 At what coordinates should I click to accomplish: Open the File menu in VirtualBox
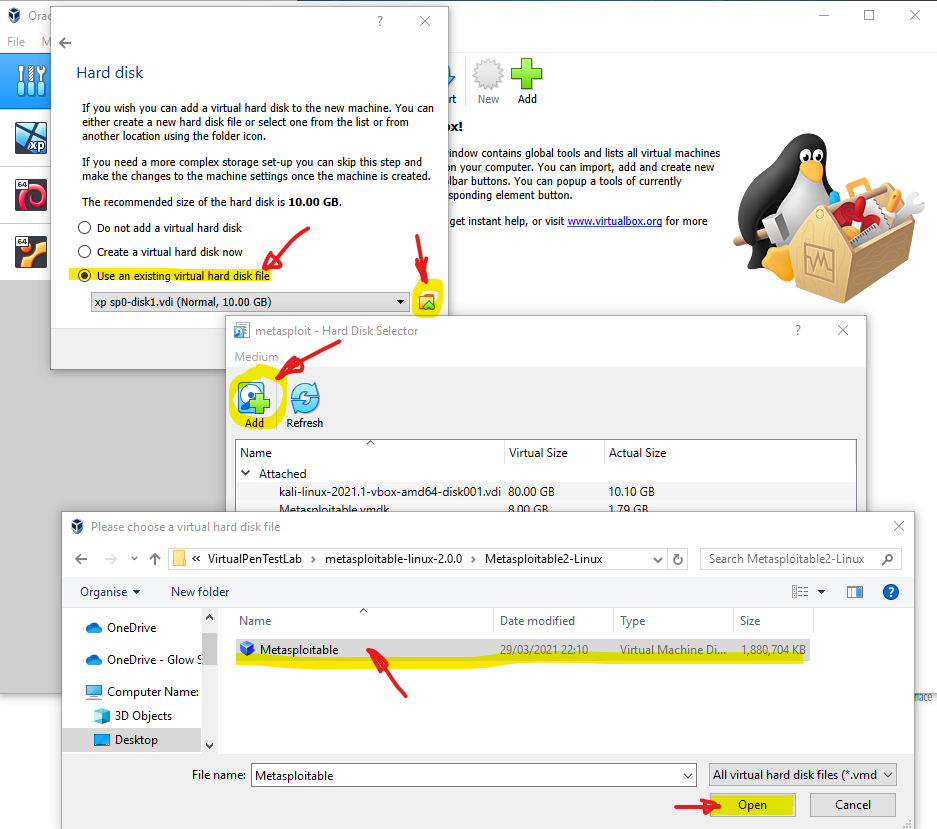tap(16, 42)
